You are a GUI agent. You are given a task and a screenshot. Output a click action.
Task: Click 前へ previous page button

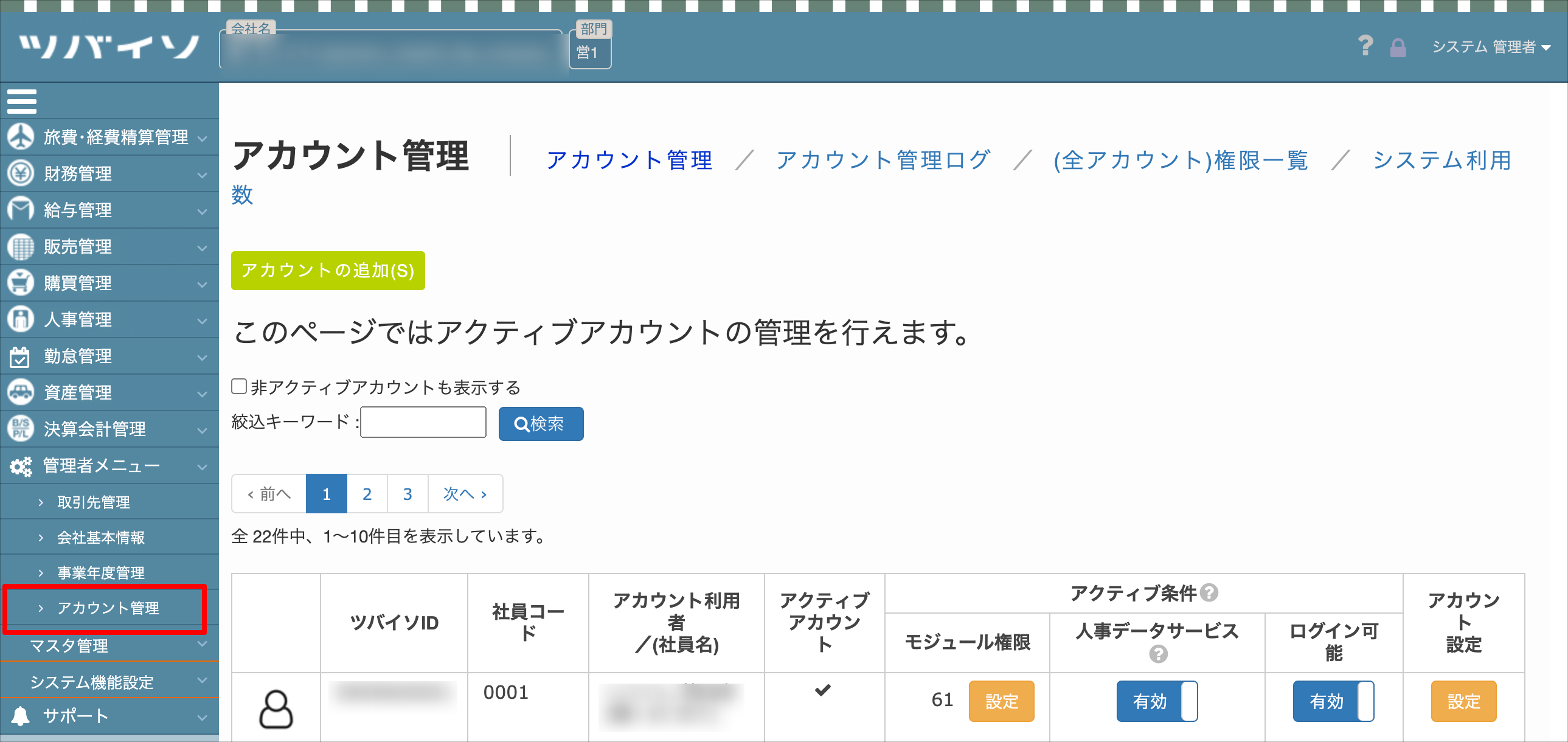pyautogui.click(x=269, y=494)
